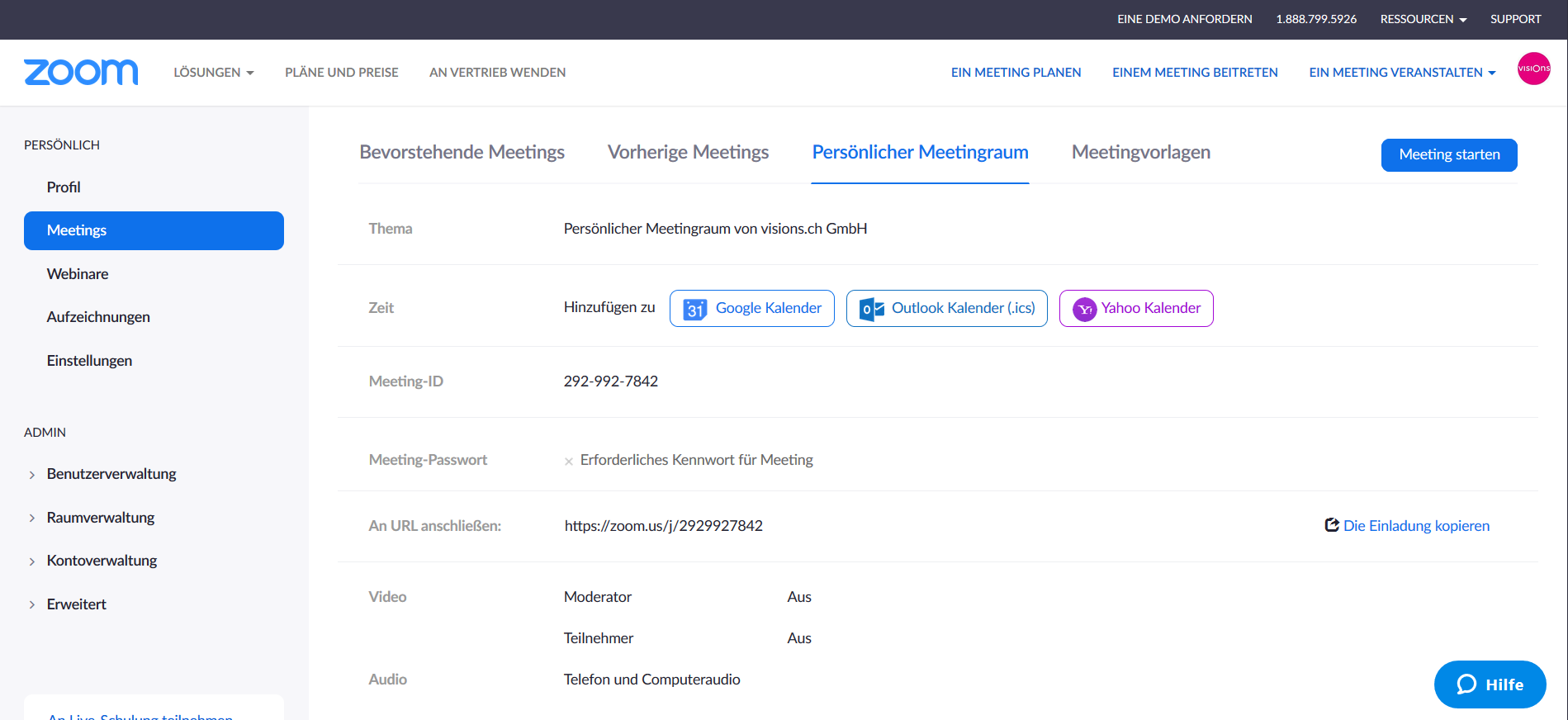
Task: Click the Zoom logo
Action: pyautogui.click(x=81, y=73)
